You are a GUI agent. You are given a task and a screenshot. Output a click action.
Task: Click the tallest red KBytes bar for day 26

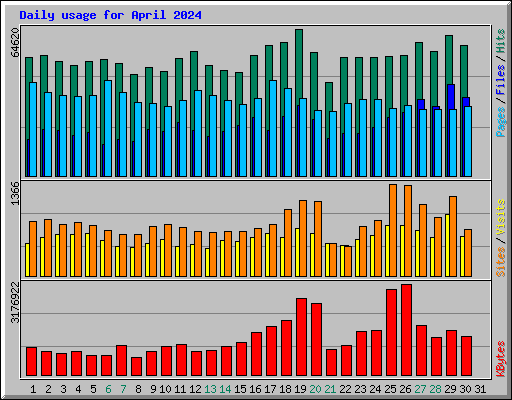point(407,330)
